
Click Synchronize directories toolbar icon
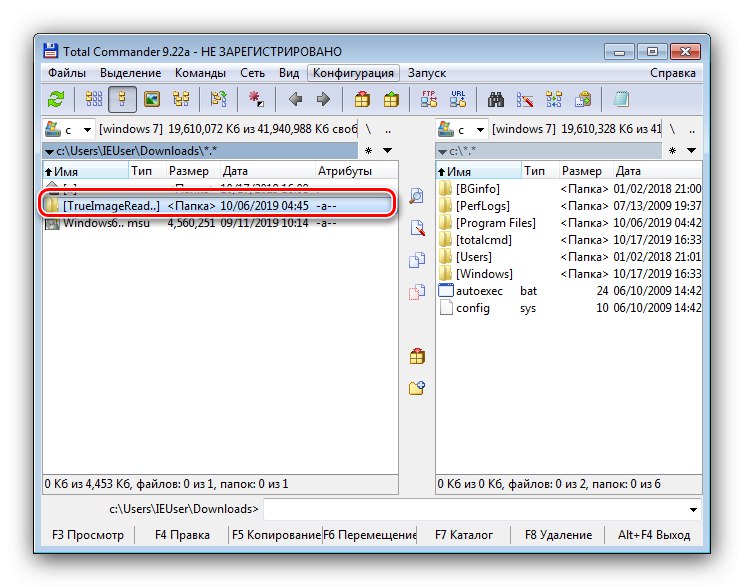coord(554,99)
